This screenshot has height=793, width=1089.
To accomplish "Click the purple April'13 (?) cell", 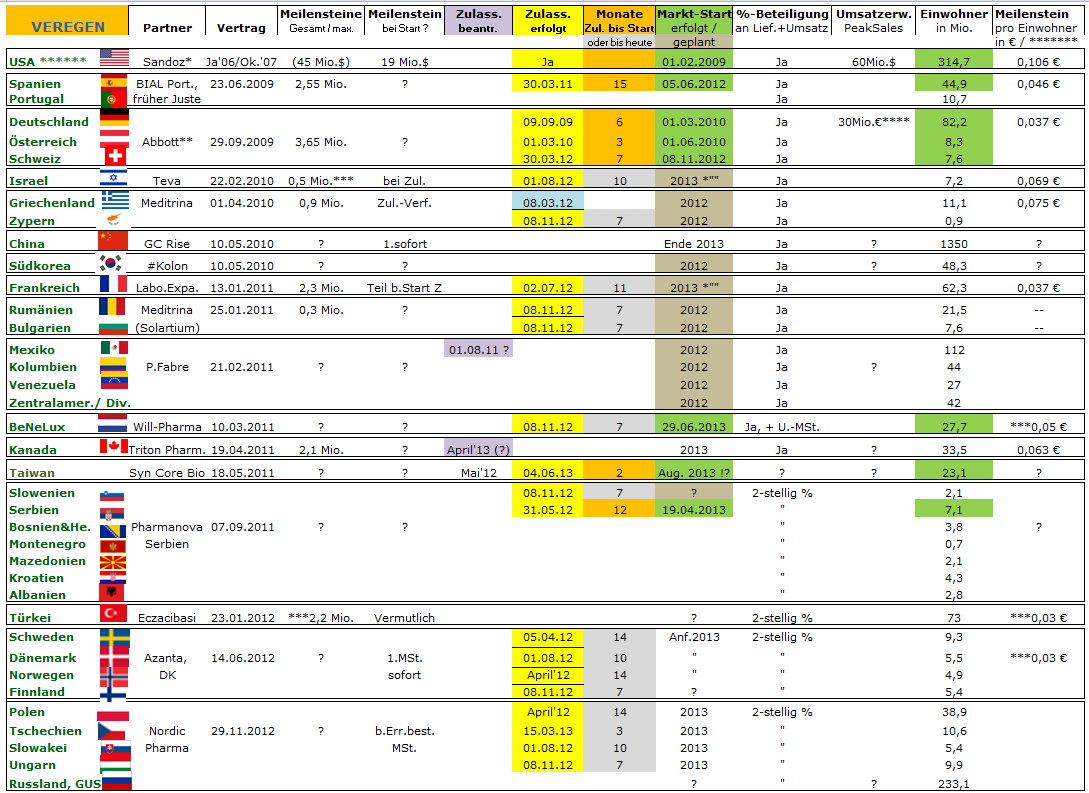I will coord(479,449).
